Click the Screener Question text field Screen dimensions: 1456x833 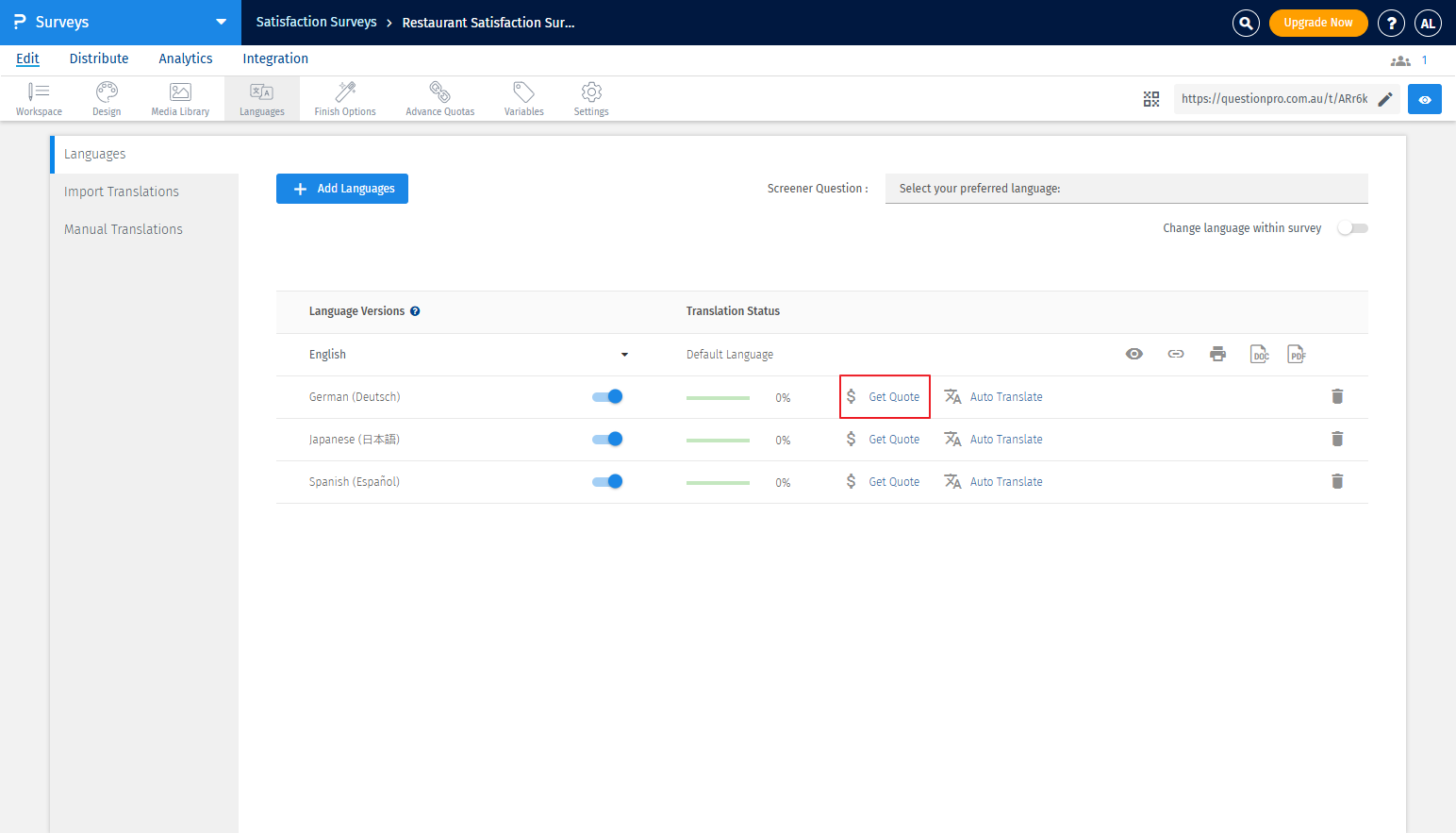pyautogui.click(x=1126, y=189)
